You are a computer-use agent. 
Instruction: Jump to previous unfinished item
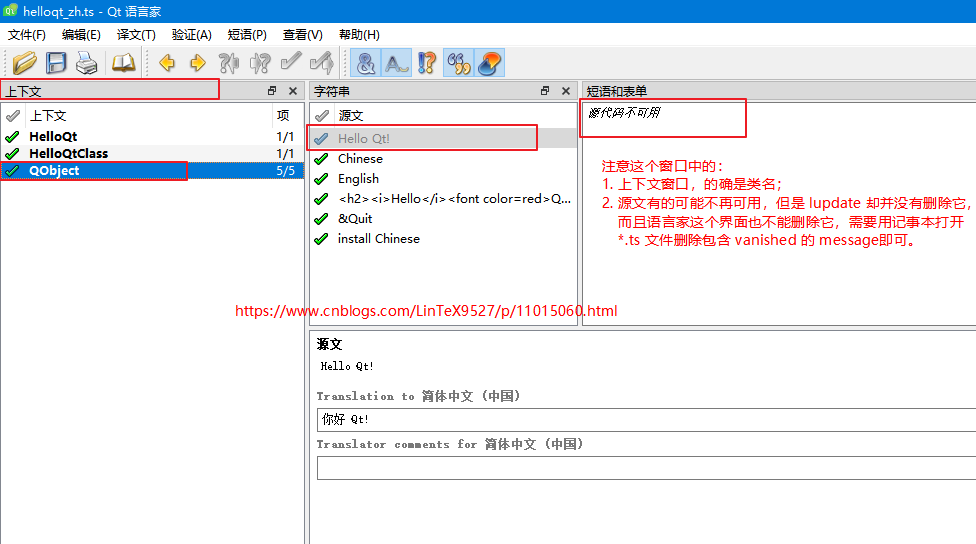[x=228, y=63]
